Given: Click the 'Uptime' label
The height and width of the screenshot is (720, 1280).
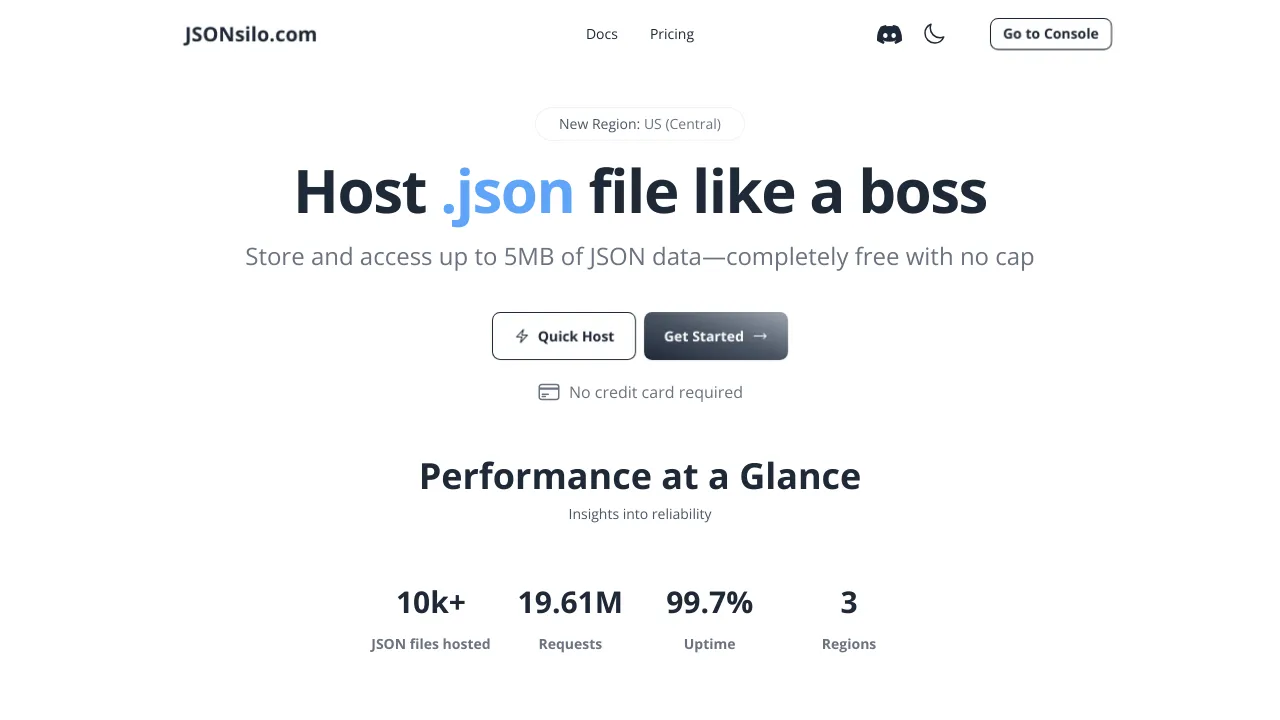Looking at the screenshot, I should (710, 644).
